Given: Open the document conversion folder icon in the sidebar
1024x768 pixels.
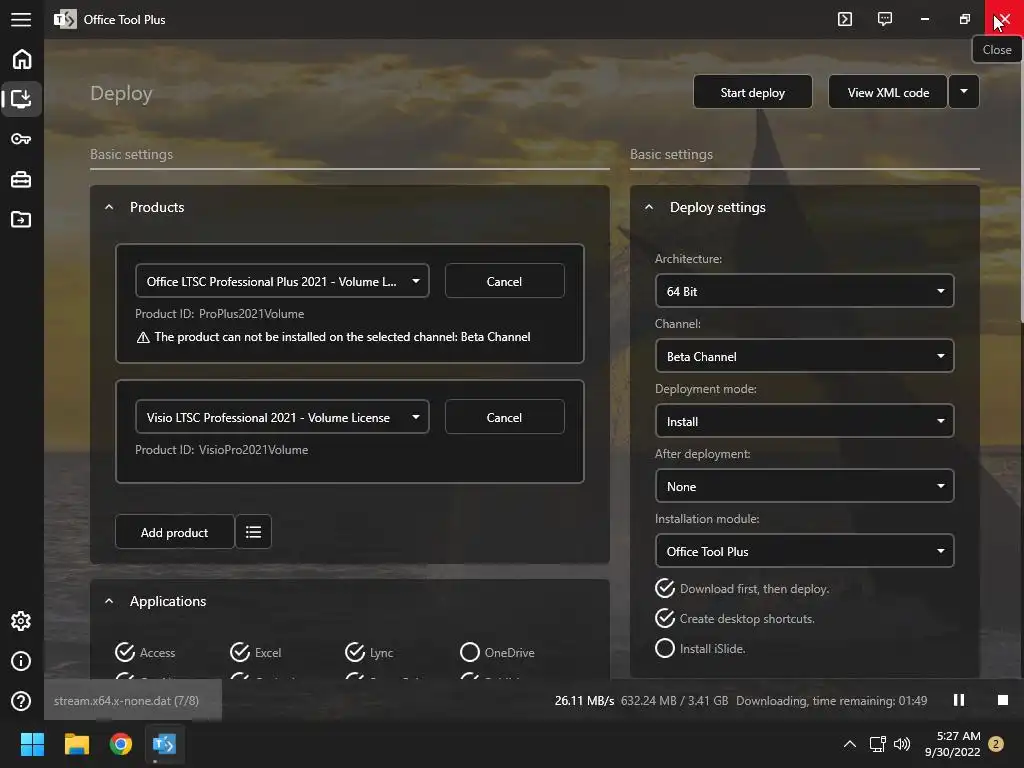Looking at the screenshot, I should [21, 219].
